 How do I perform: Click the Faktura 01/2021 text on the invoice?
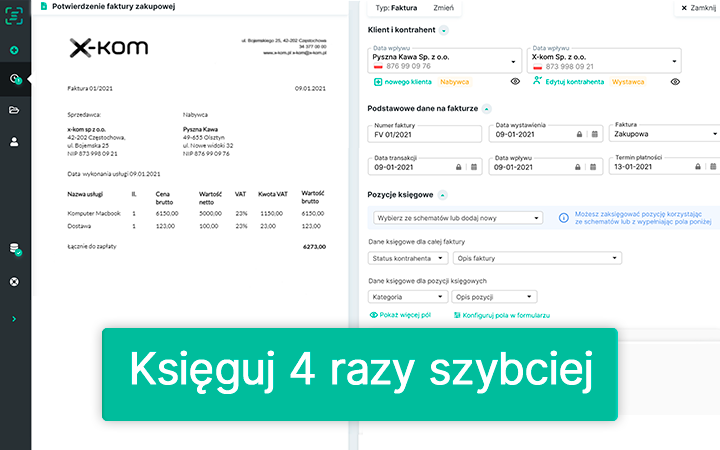pos(90,89)
